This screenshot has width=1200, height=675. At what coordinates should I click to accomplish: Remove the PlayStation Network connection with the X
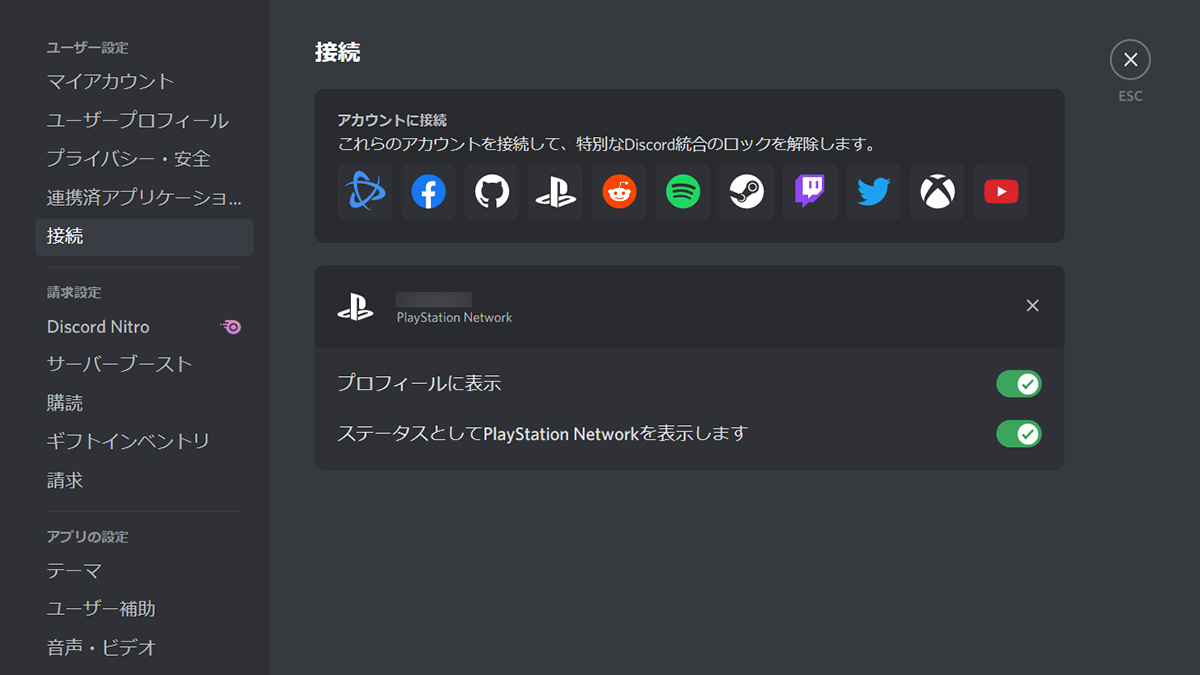1032,305
